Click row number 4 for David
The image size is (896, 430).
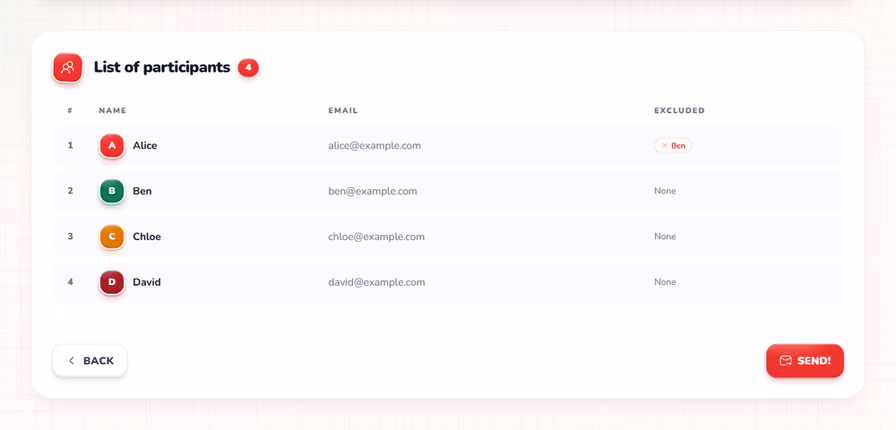click(70, 282)
